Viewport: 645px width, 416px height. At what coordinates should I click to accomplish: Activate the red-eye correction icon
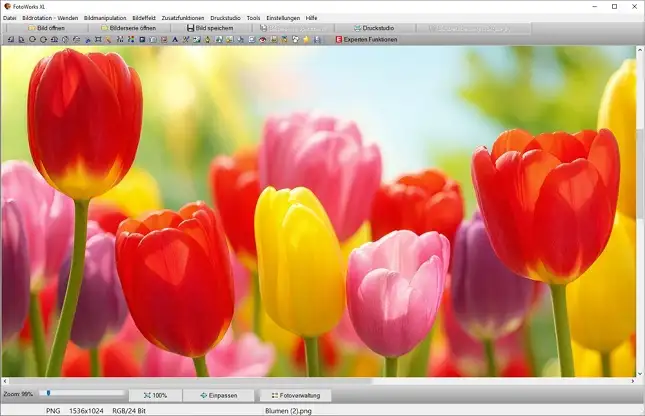(x=262, y=40)
